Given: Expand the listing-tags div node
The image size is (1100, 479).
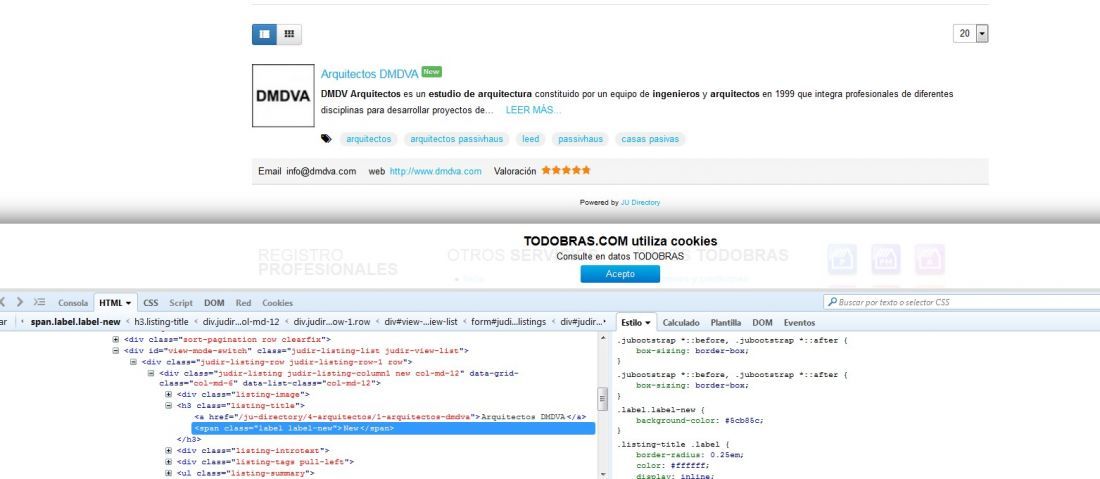Looking at the screenshot, I should (x=168, y=461).
